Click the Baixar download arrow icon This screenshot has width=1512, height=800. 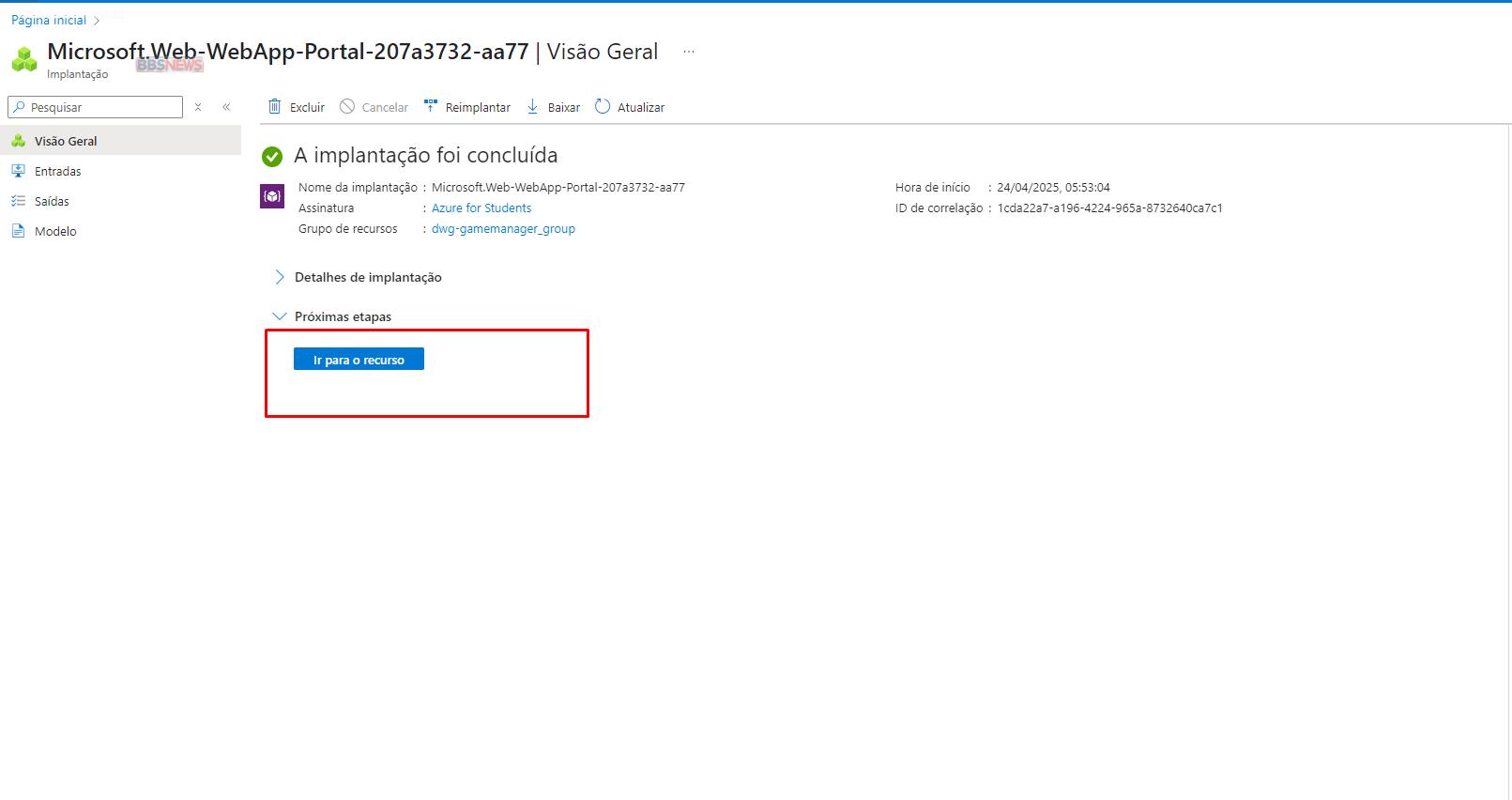point(532,107)
